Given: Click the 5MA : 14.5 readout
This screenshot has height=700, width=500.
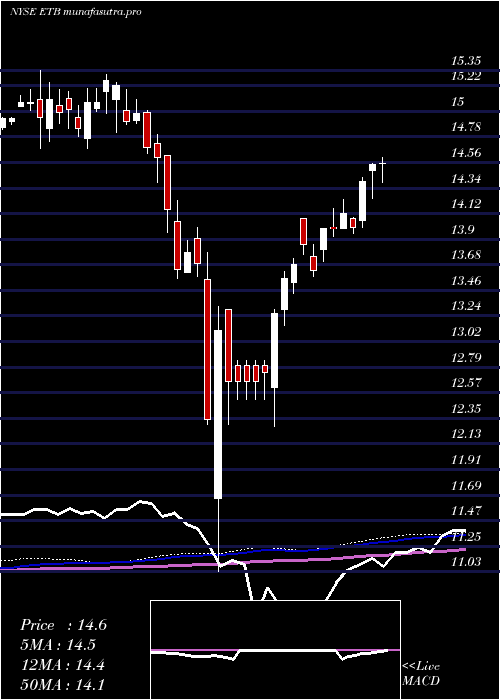Looking at the screenshot, I should [58, 645].
